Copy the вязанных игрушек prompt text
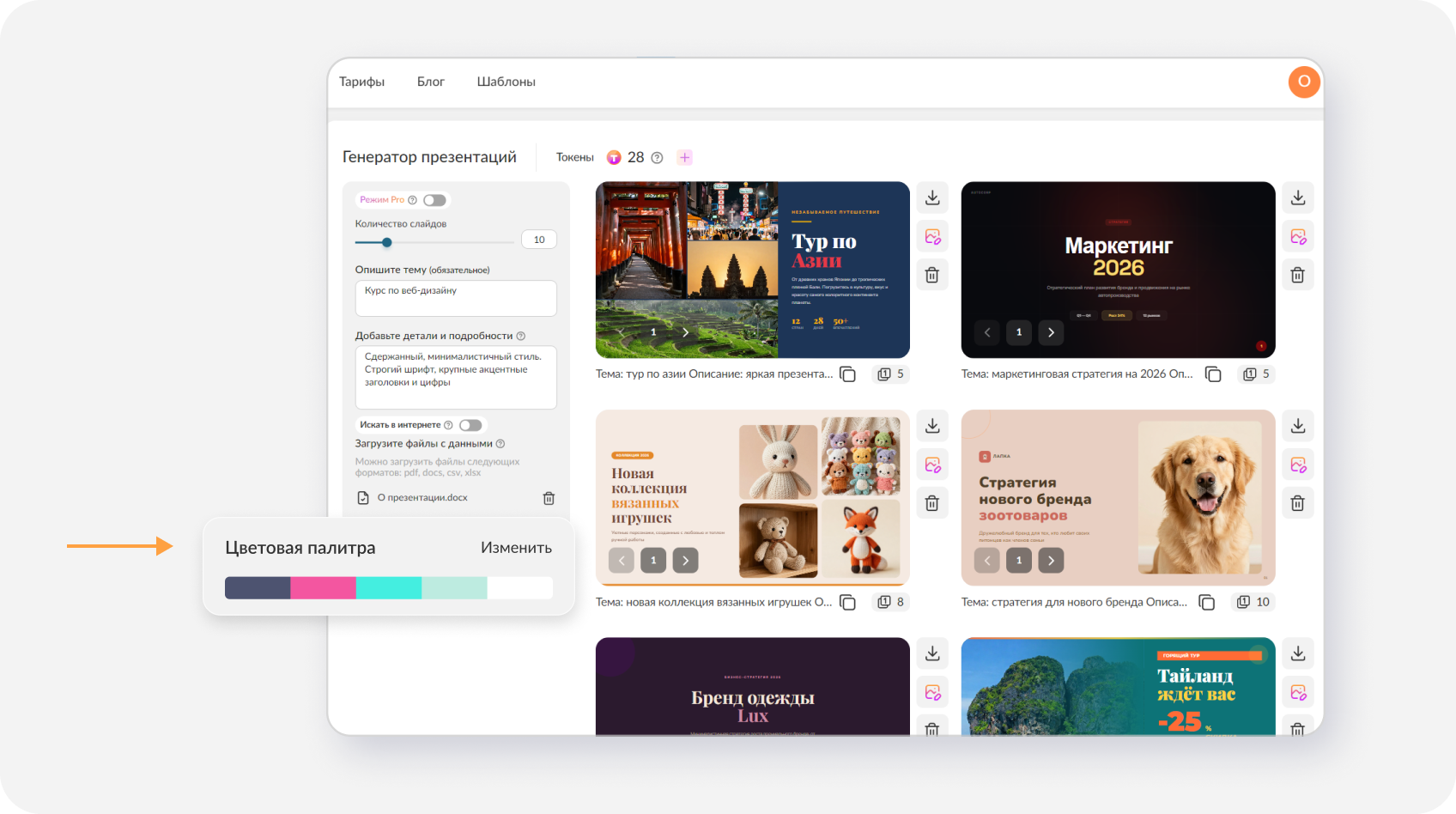The height and width of the screenshot is (814, 1456). coord(847,602)
